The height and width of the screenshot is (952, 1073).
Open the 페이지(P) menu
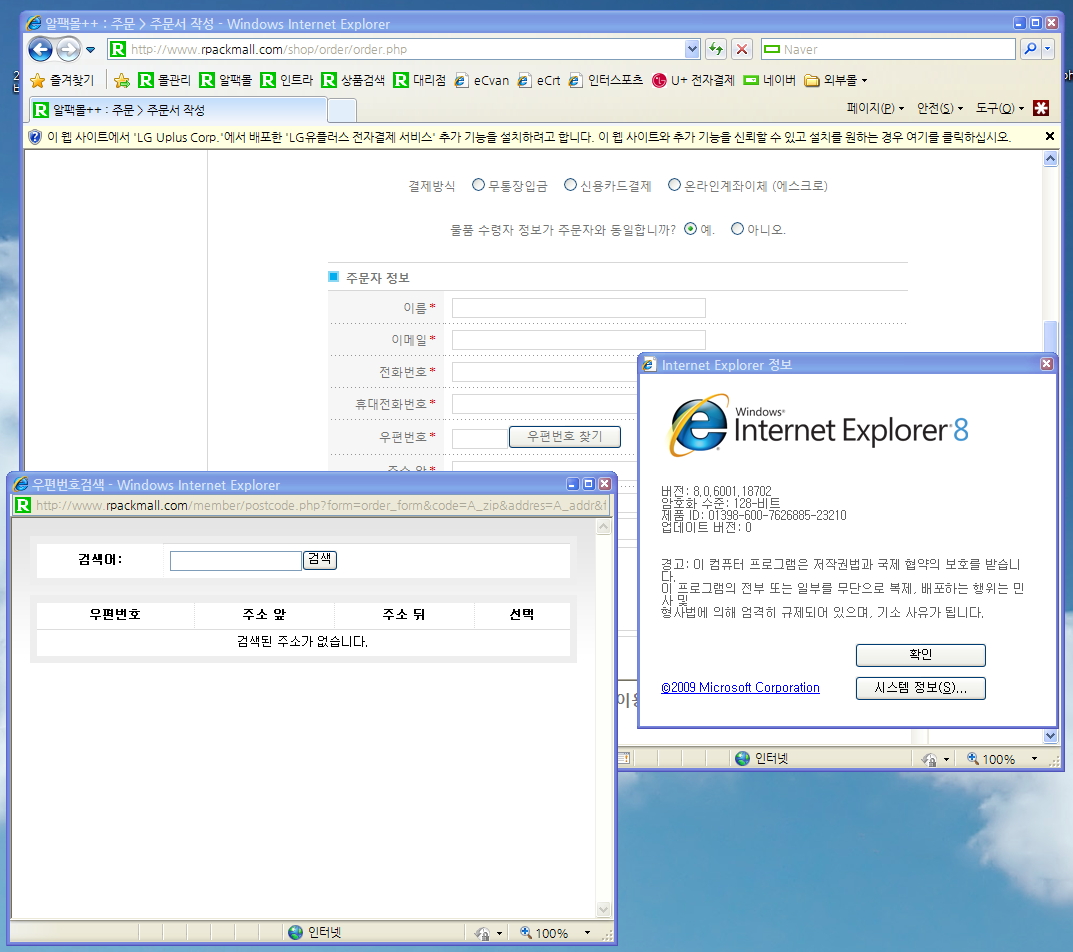[x=874, y=108]
